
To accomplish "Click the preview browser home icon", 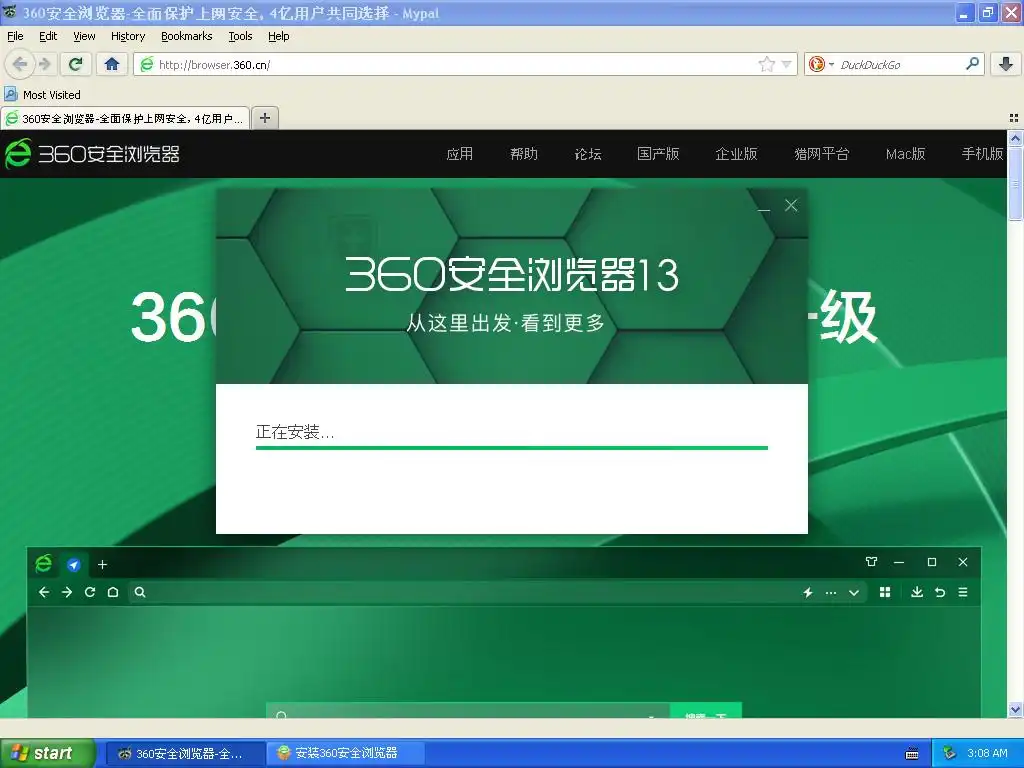I will point(113,592).
